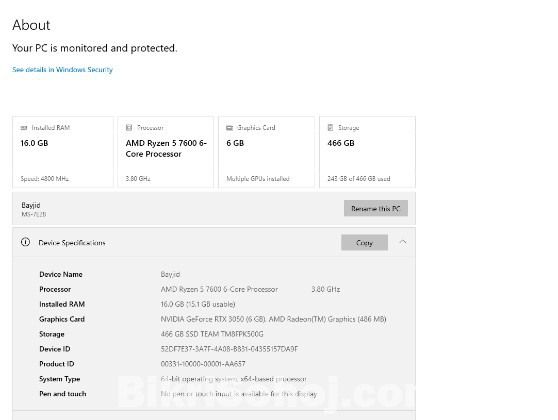The height and width of the screenshot is (420, 558).
Task: Click the Device Specifications header label
Action: coord(72,243)
